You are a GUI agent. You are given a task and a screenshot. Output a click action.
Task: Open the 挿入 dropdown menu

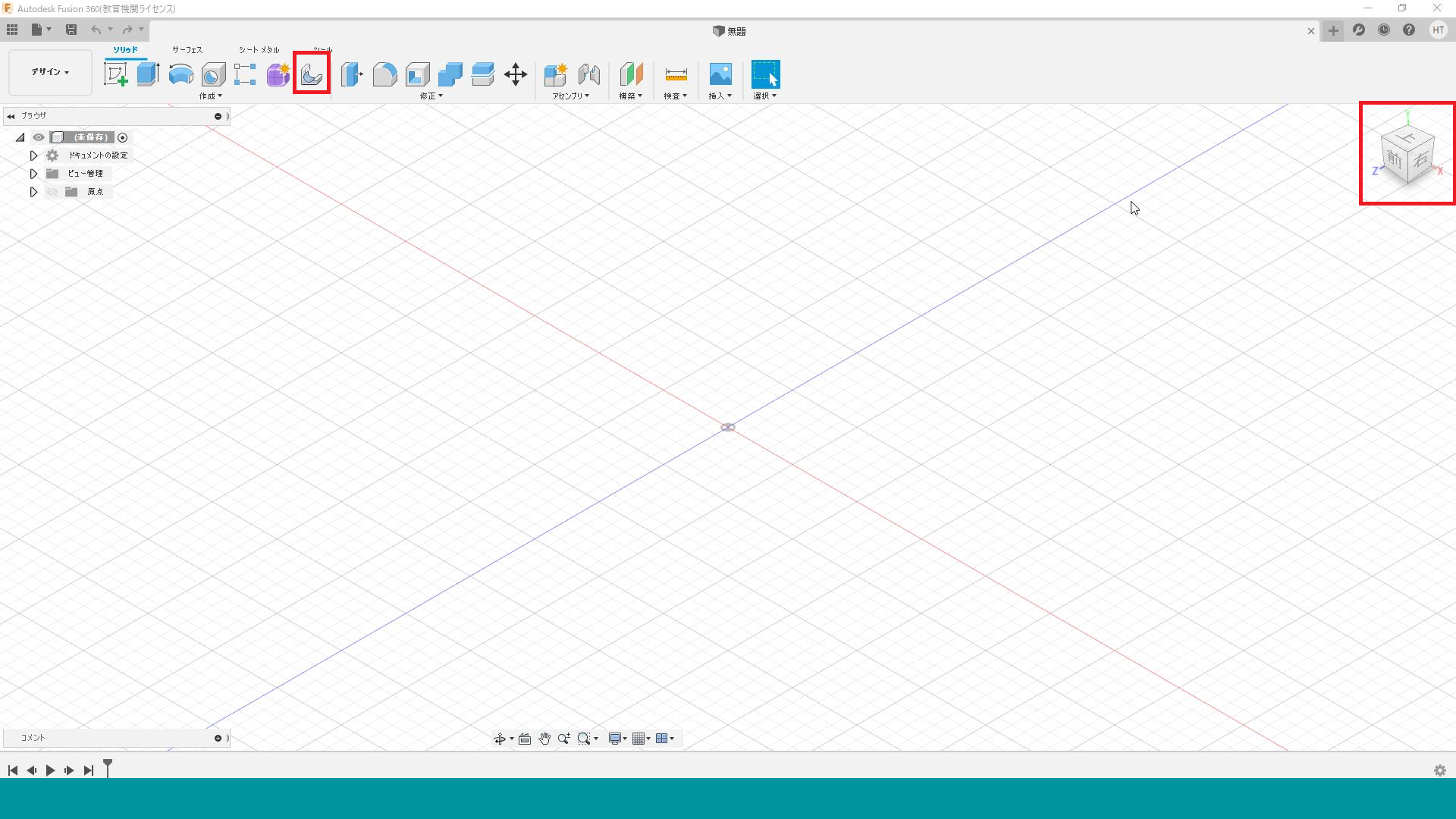click(x=720, y=96)
